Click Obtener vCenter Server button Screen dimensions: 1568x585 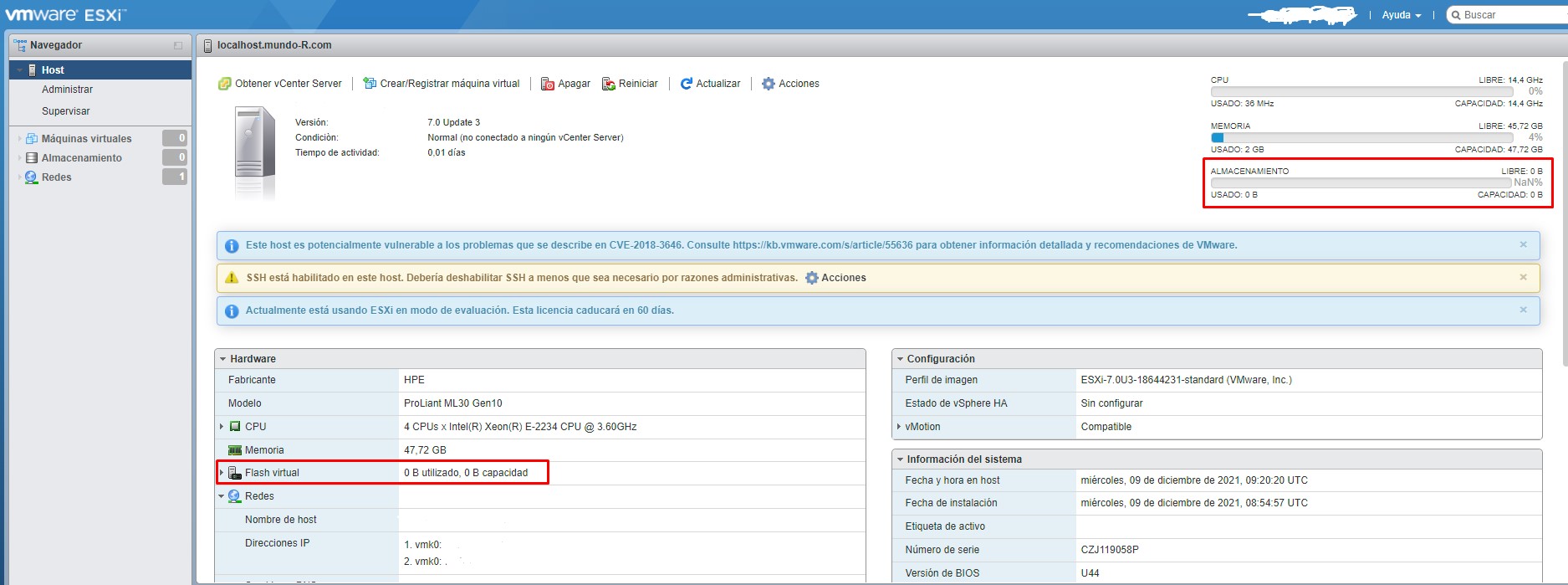click(x=280, y=84)
